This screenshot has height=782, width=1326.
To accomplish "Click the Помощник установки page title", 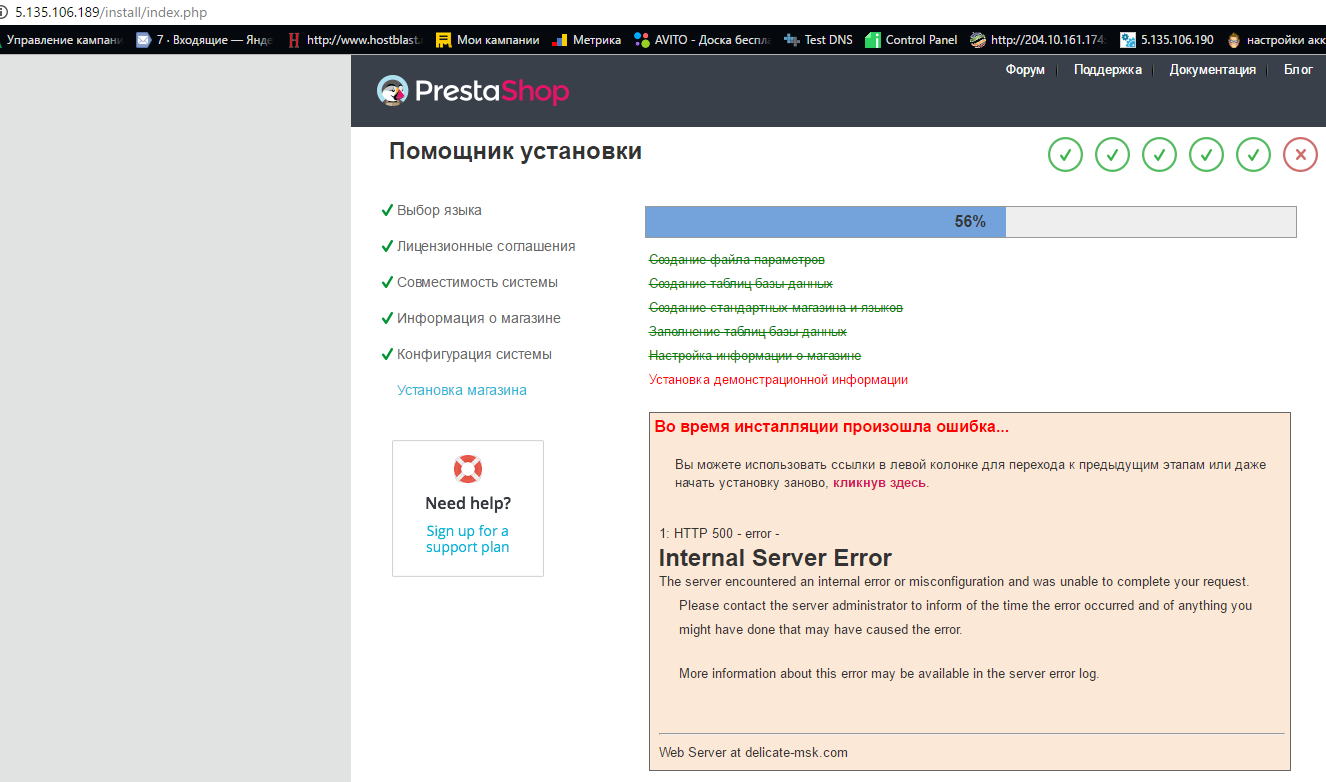I will coord(515,152).
